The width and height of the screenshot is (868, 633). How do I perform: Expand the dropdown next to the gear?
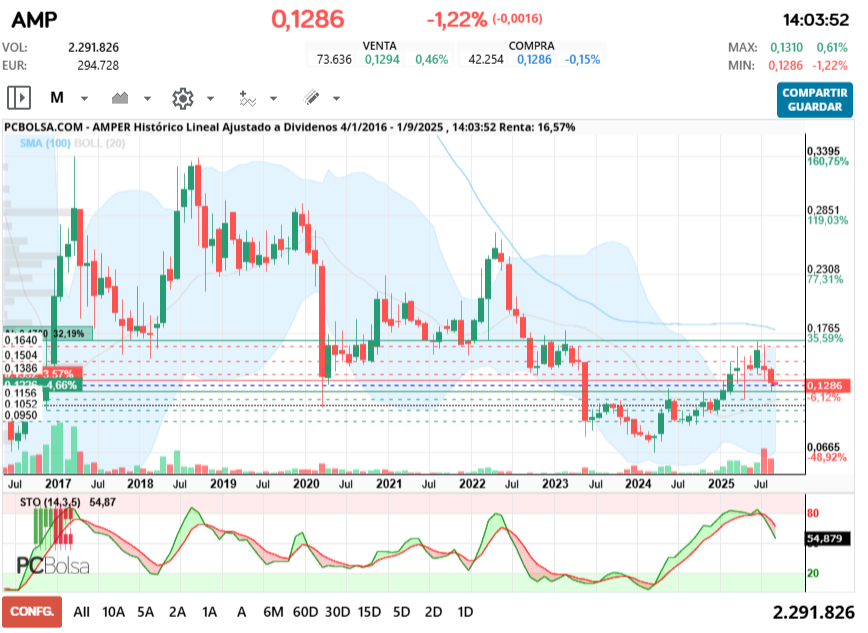[210, 99]
